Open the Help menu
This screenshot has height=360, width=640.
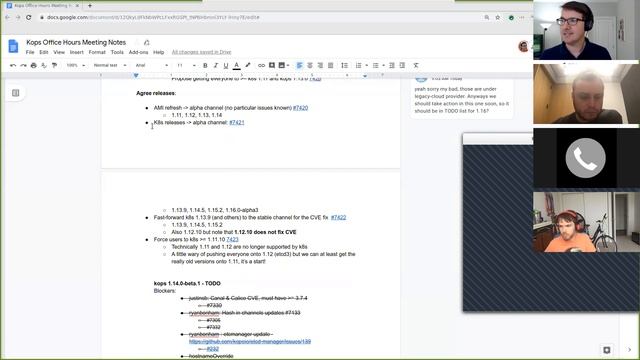[158, 52]
